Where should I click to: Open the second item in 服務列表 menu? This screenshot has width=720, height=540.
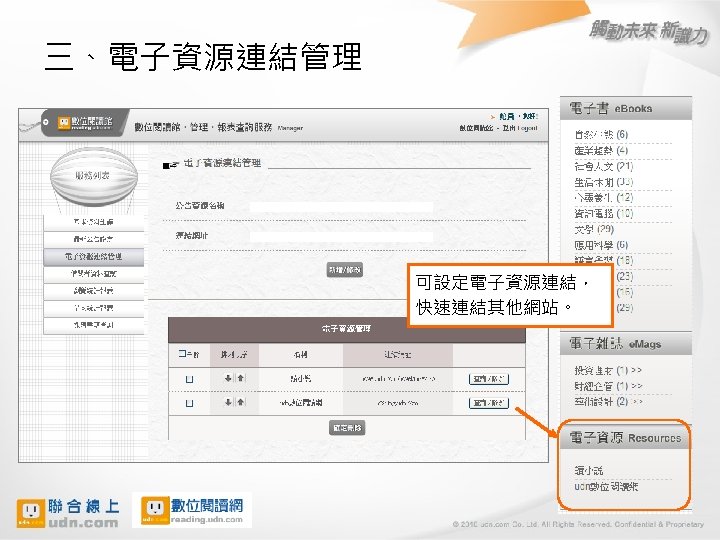point(94,239)
